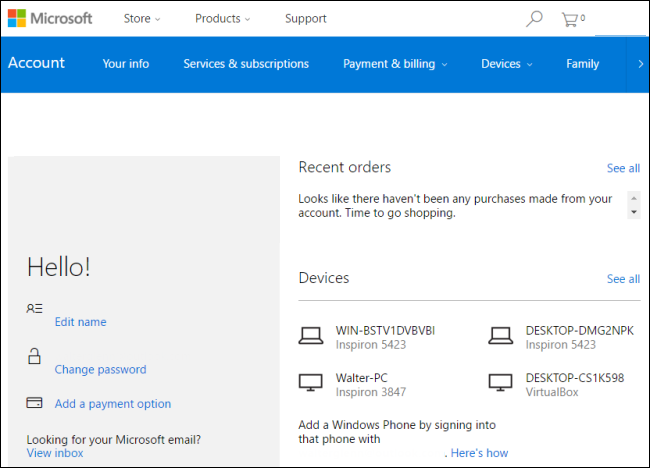650x468 pixels.
Task: Click See all next to Recent orders
Action: 623,168
